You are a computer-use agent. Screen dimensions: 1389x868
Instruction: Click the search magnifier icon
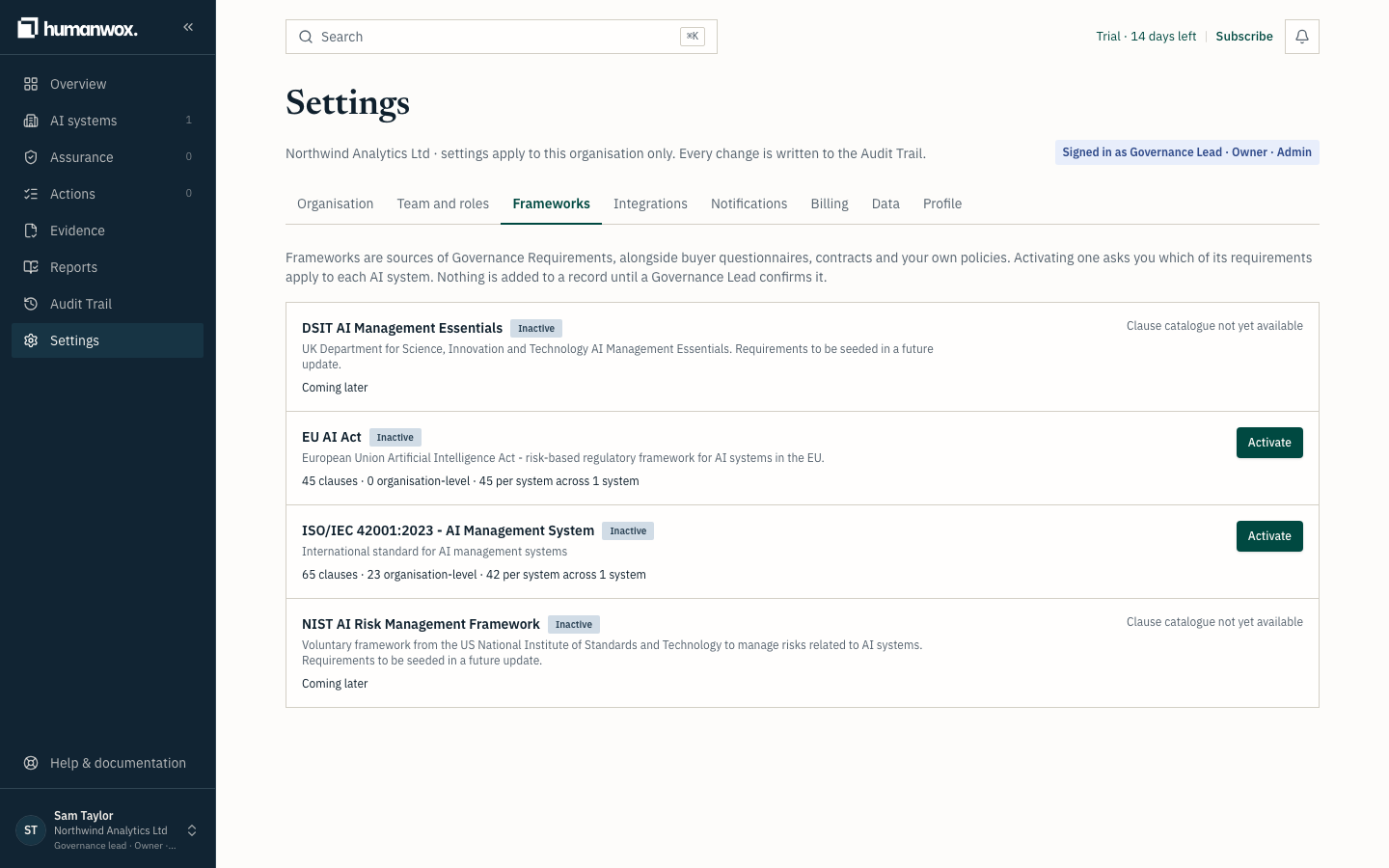306,37
